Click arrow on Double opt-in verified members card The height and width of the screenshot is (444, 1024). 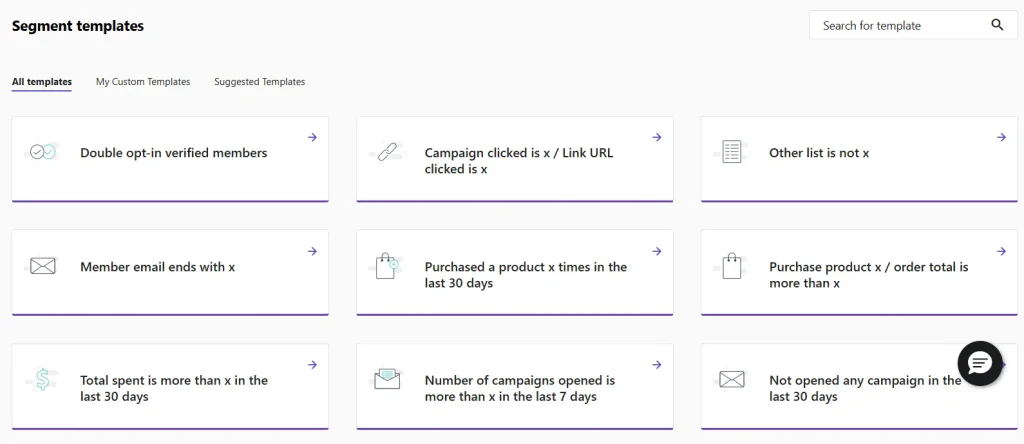pyautogui.click(x=312, y=137)
